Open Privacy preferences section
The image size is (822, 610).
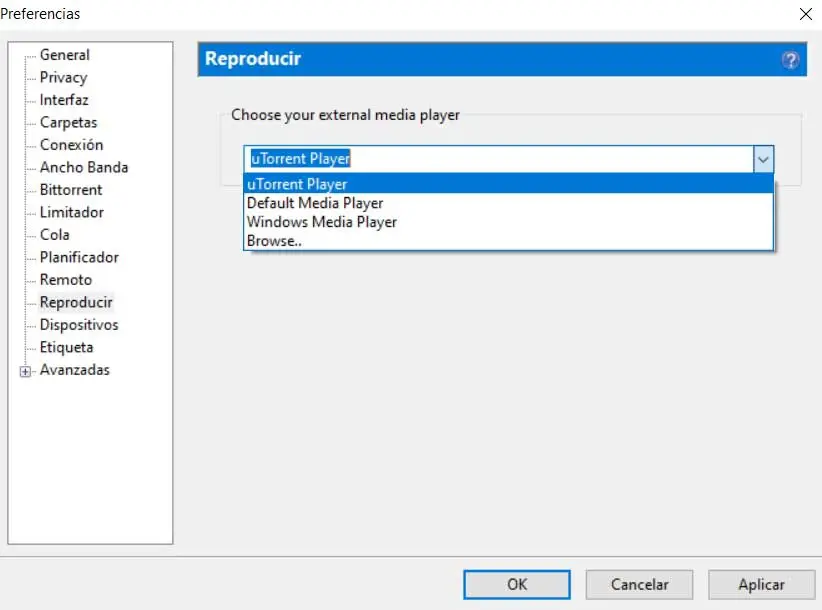pyautogui.click(x=63, y=78)
